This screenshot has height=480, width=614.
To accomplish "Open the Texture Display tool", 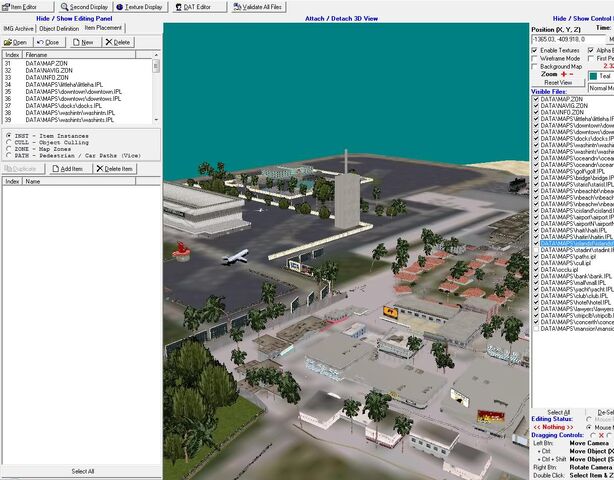I will pos(140,7).
